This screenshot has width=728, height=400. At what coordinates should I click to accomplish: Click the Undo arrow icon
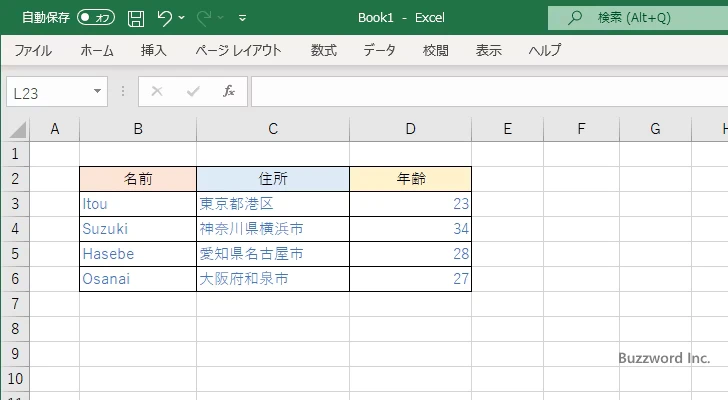(164, 18)
